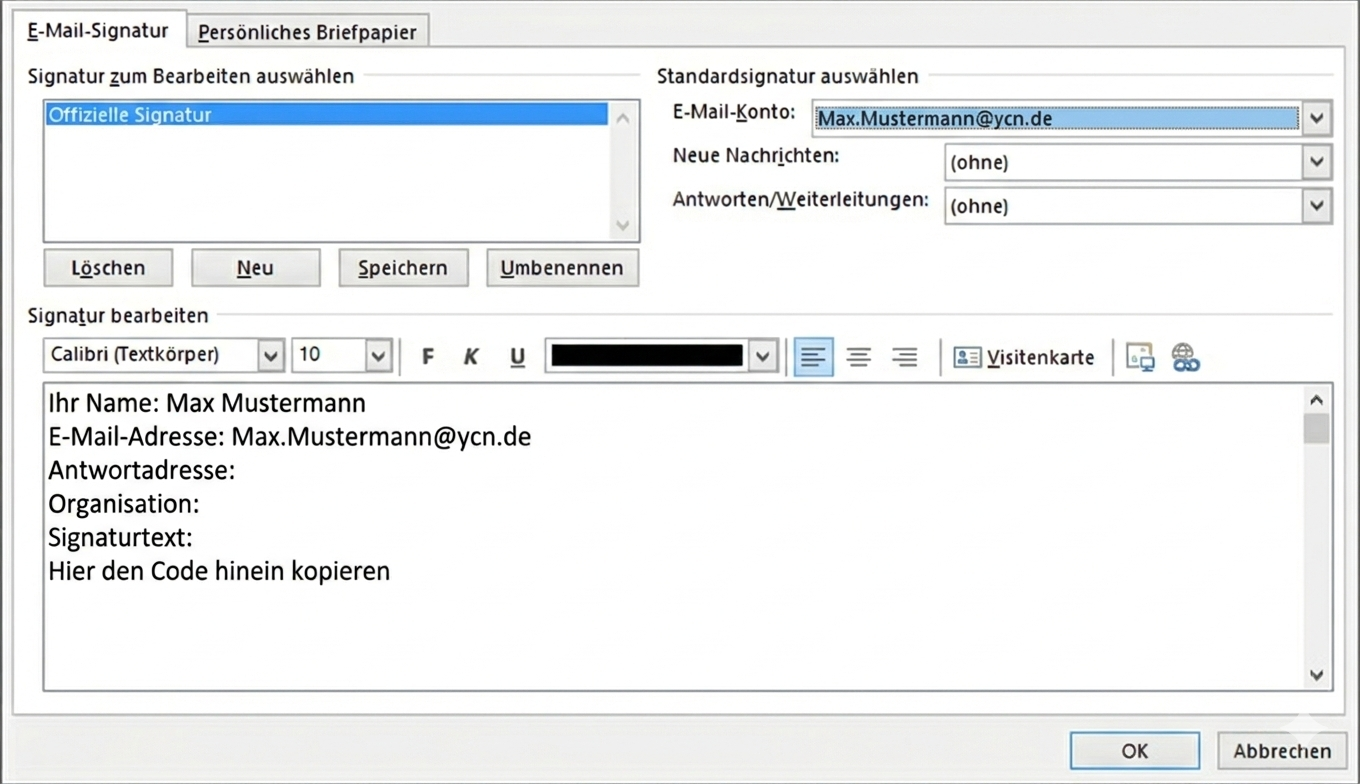Toggle italic formatting (K) button
This screenshot has height=784, width=1360.
471,357
